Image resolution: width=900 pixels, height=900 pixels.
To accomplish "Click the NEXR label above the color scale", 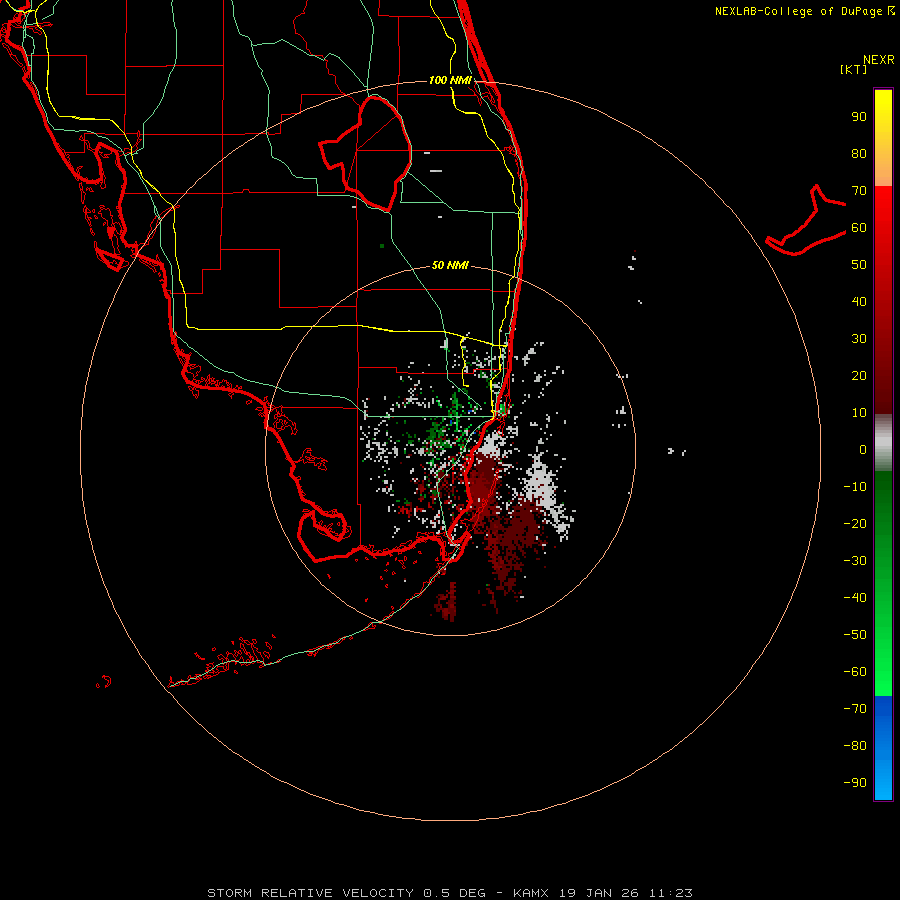I will 879,60.
